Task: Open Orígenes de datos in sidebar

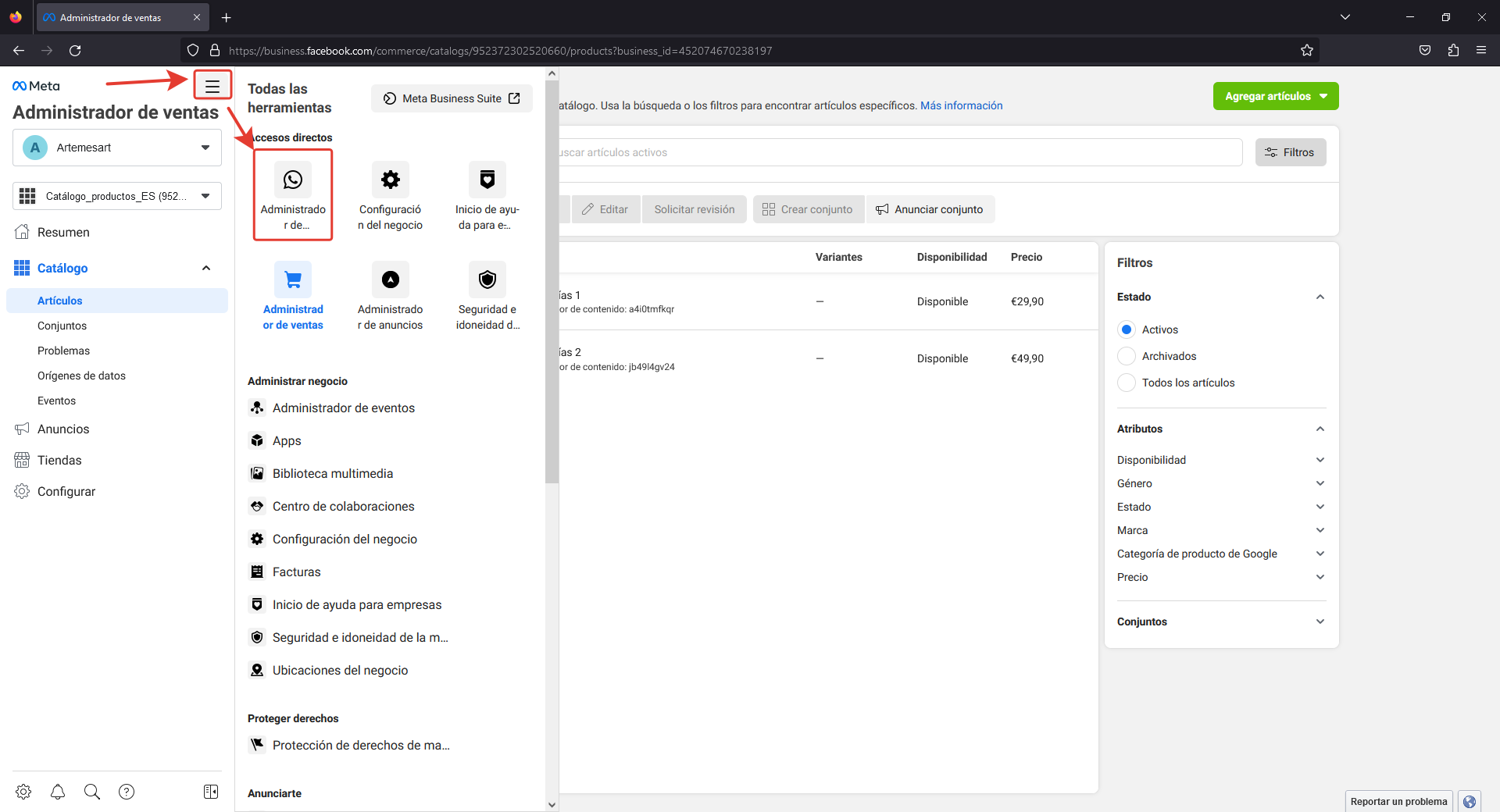Action: pos(81,376)
